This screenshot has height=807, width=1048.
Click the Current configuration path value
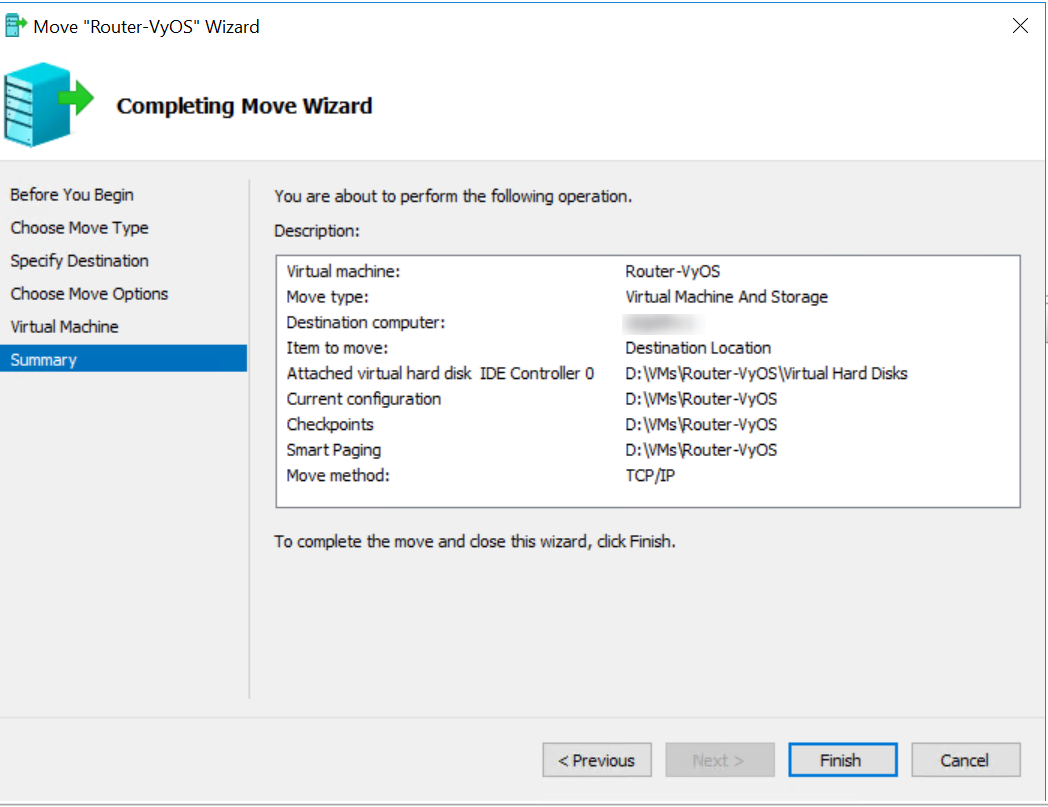(700, 399)
